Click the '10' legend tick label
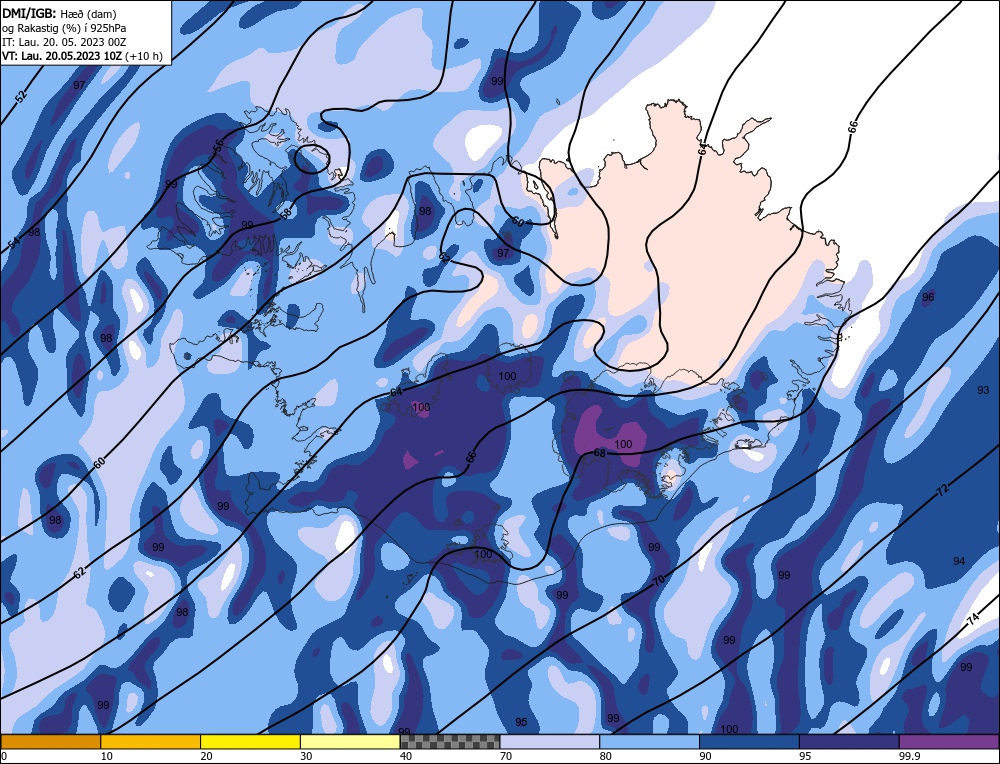Image resolution: width=1000 pixels, height=764 pixels. click(107, 756)
